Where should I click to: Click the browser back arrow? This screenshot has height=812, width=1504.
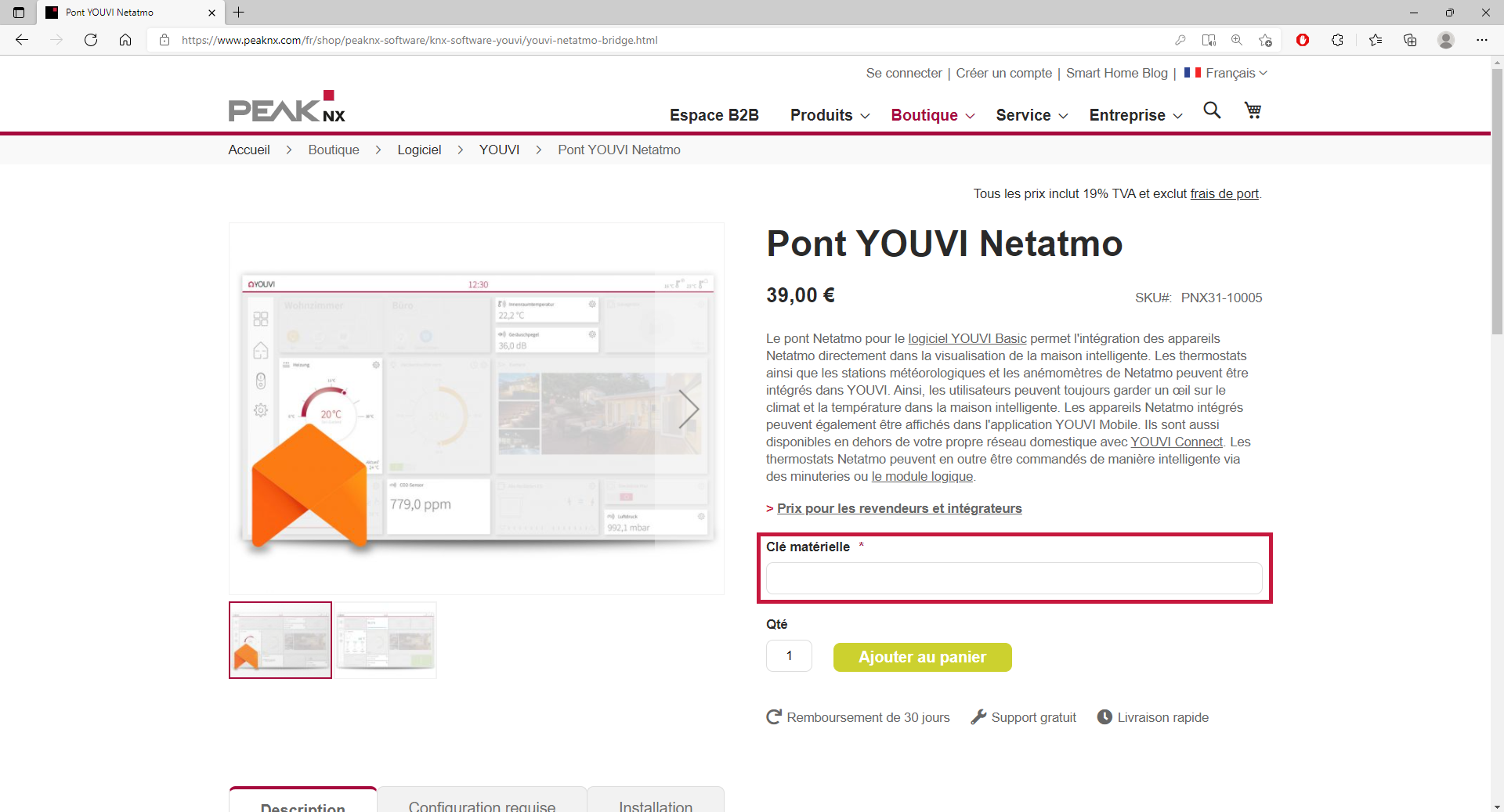(22, 40)
